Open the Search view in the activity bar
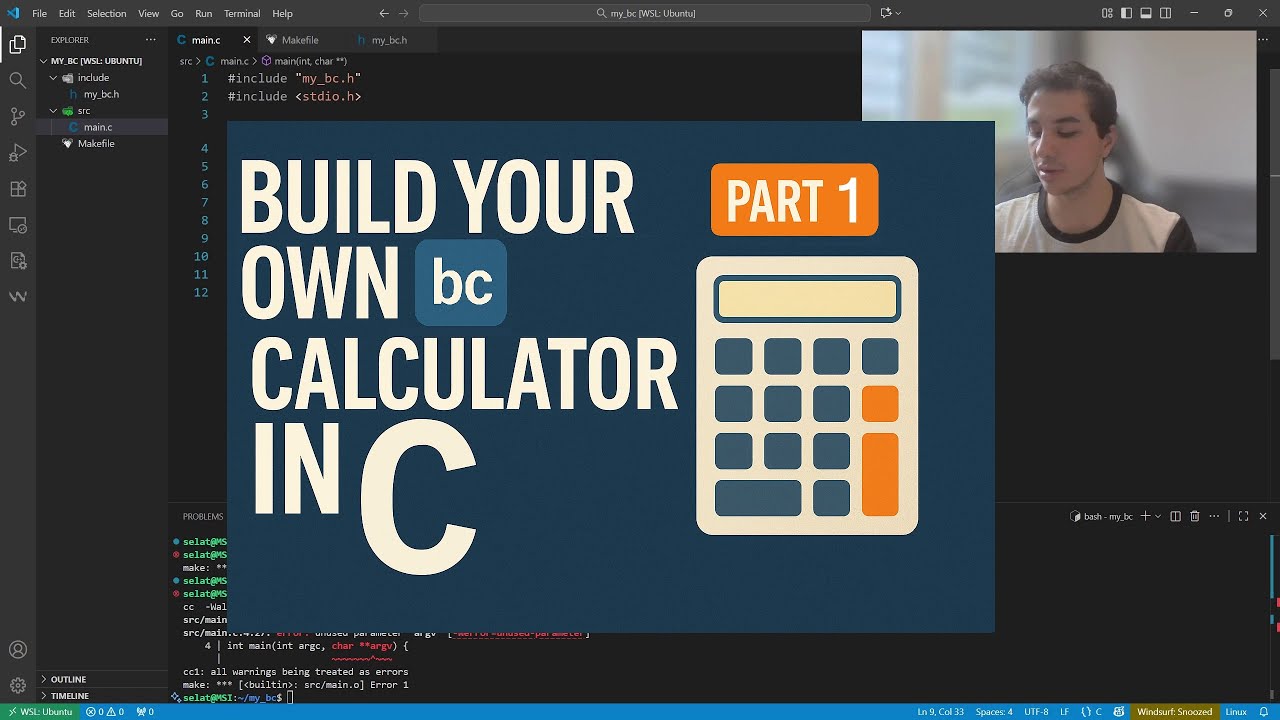 (x=17, y=80)
